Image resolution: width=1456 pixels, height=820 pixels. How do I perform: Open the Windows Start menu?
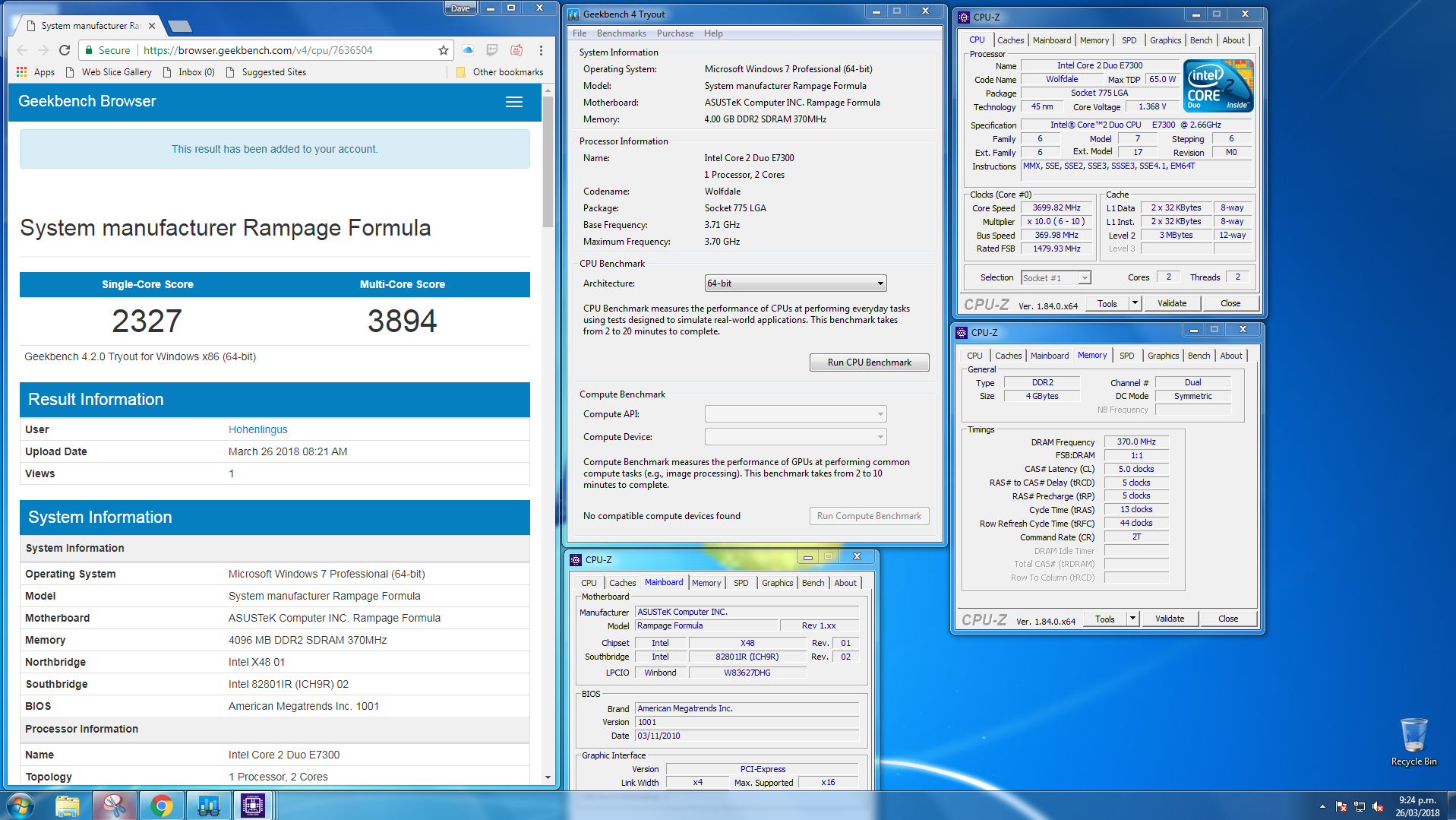click(x=21, y=806)
